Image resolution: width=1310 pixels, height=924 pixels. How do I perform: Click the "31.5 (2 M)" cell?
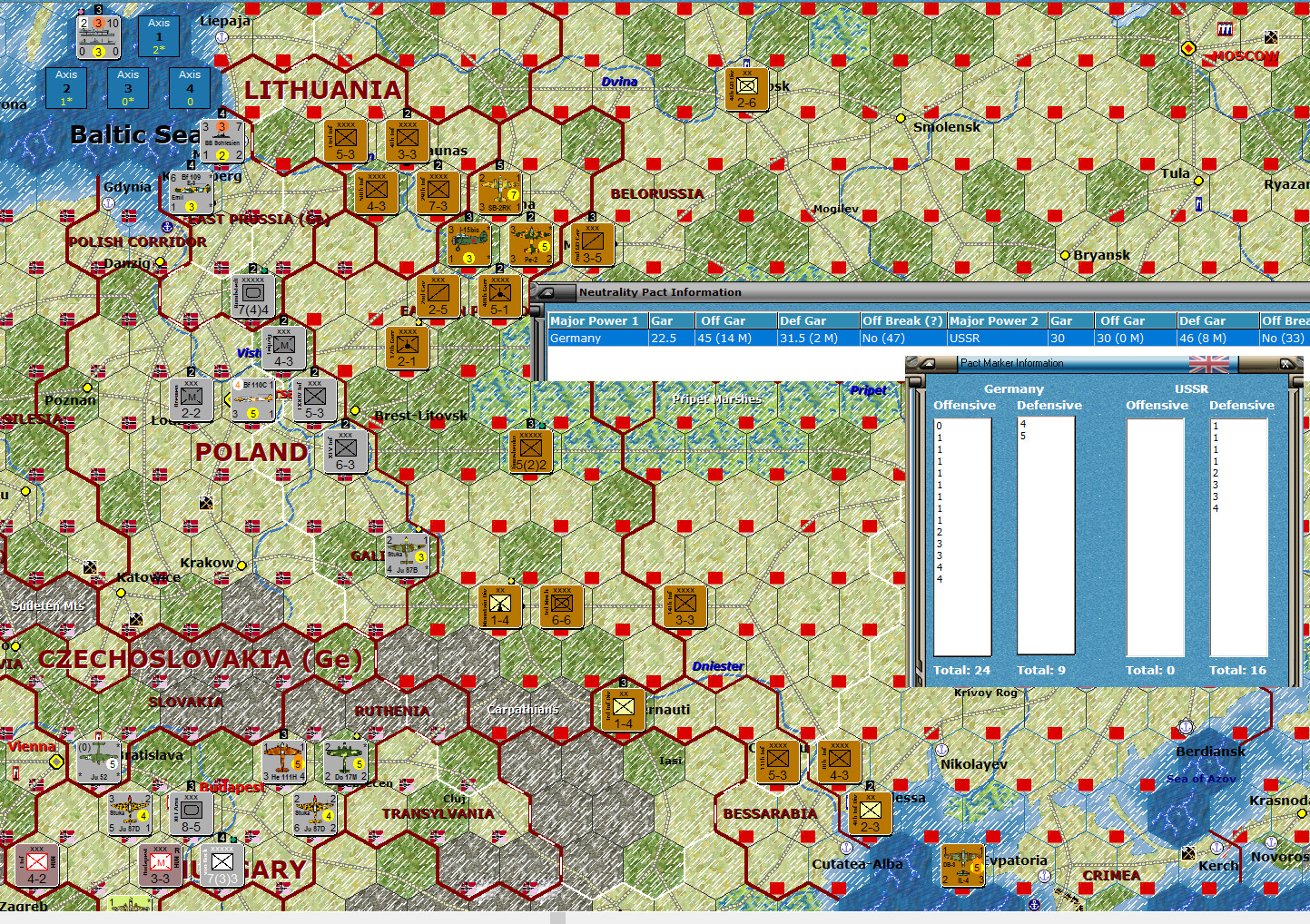tap(819, 338)
